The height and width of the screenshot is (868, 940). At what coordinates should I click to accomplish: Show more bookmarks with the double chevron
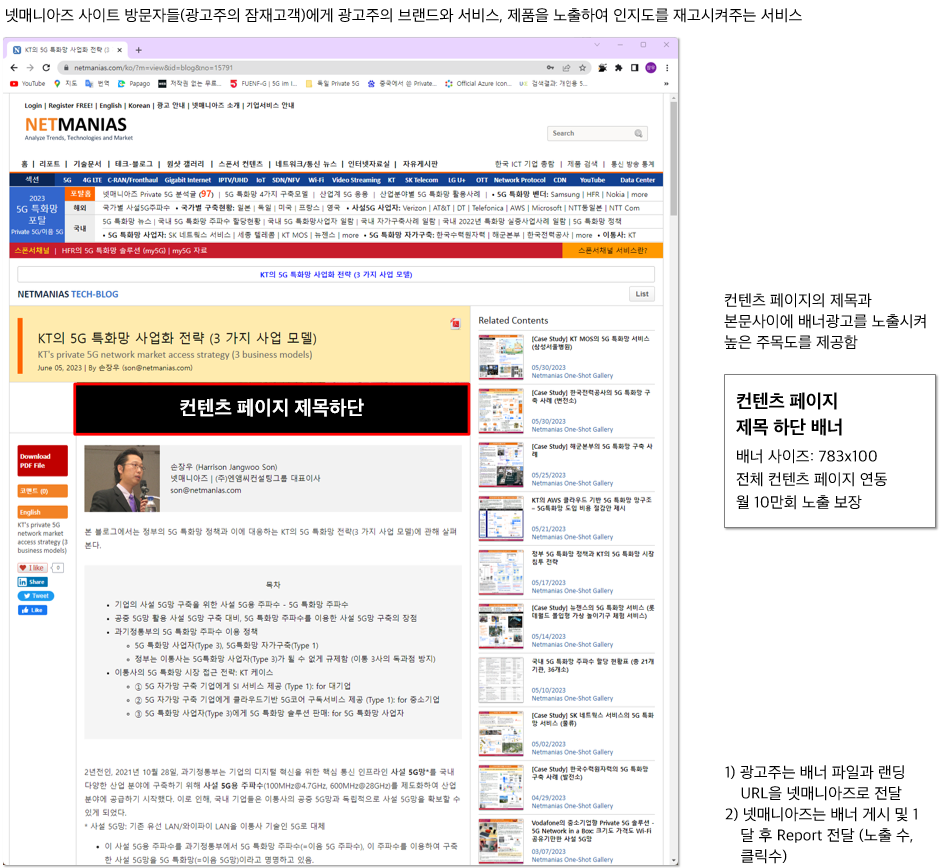click(x=666, y=83)
